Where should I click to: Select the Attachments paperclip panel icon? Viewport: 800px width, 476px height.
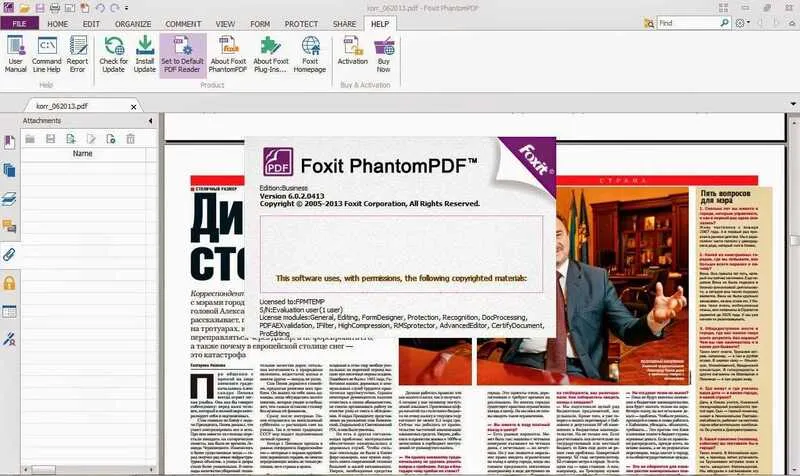pos(9,255)
